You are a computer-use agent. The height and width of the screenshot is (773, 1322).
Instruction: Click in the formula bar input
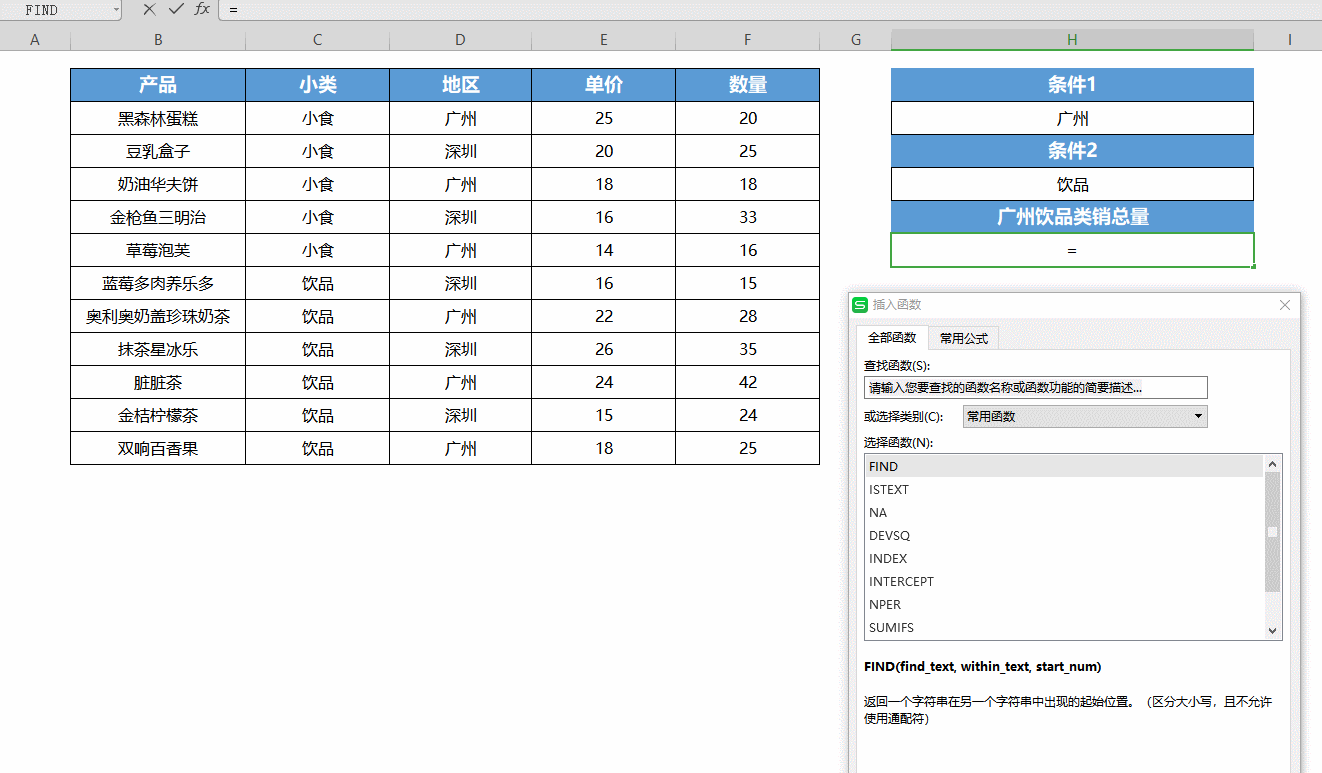tap(770, 9)
